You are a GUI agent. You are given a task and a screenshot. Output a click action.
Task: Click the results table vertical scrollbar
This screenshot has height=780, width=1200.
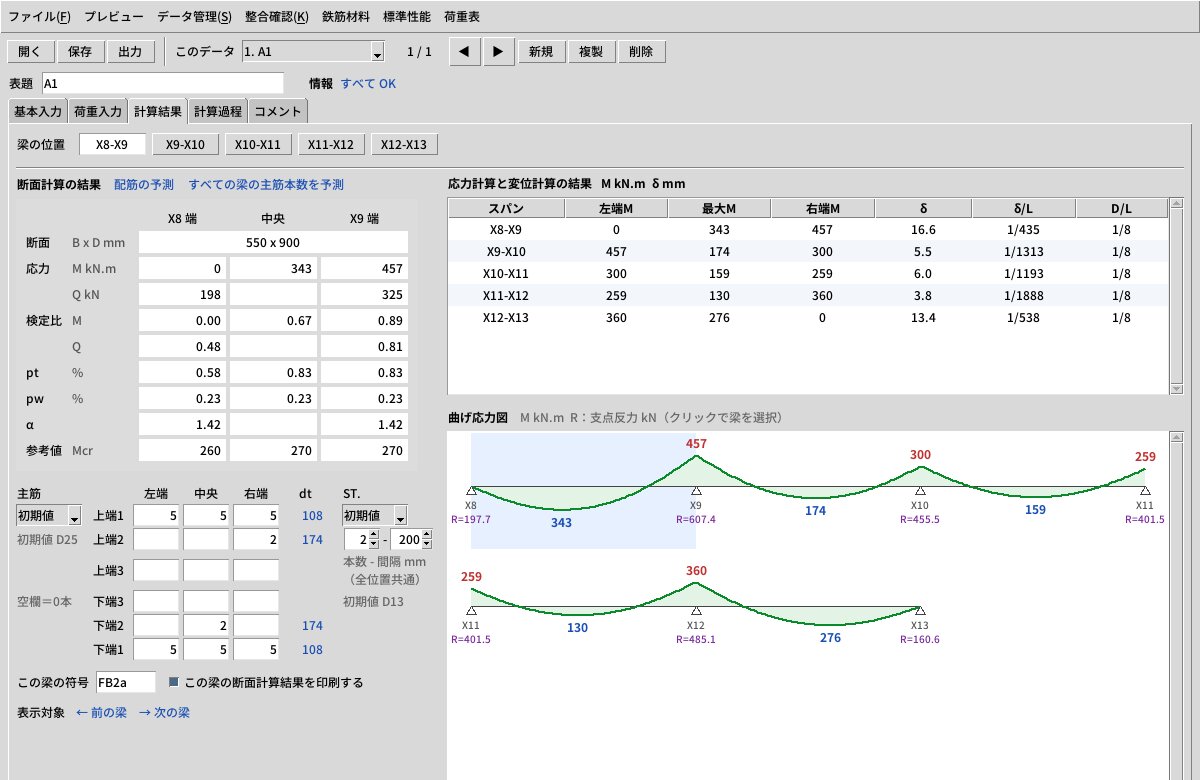click(x=1176, y=296)
